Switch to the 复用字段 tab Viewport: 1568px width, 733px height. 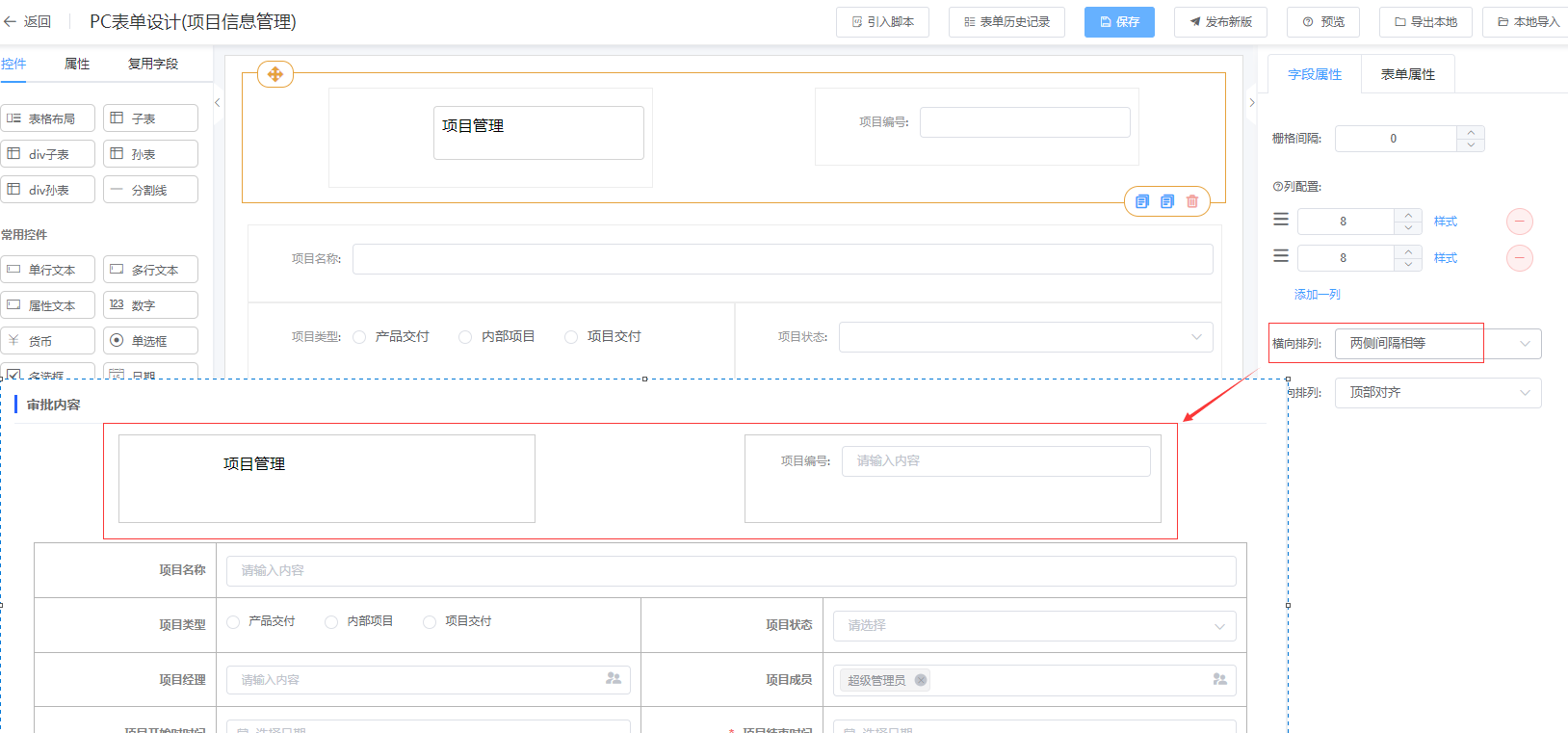(x=152, y=64)
